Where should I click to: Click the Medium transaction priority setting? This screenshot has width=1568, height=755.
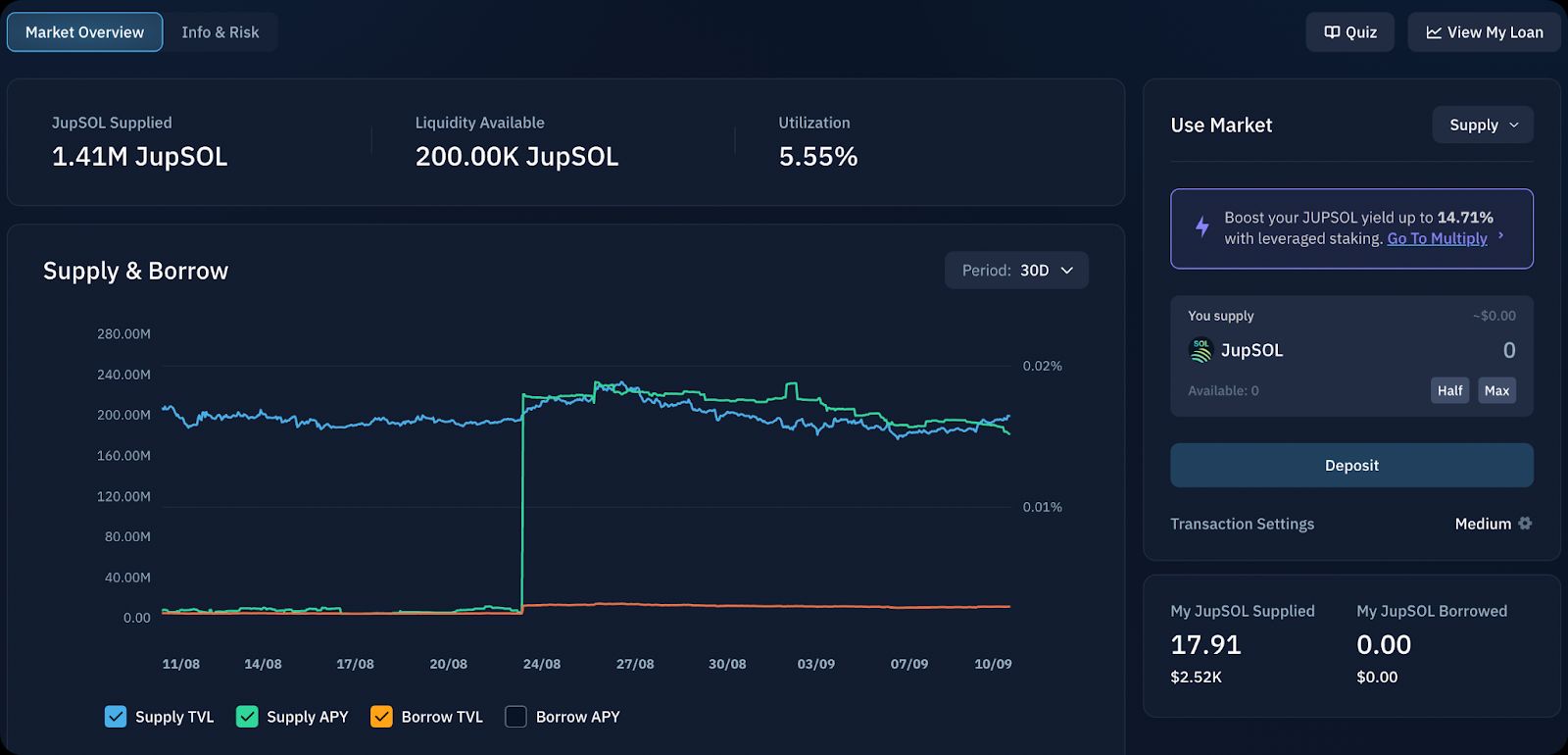[1483, 524]
